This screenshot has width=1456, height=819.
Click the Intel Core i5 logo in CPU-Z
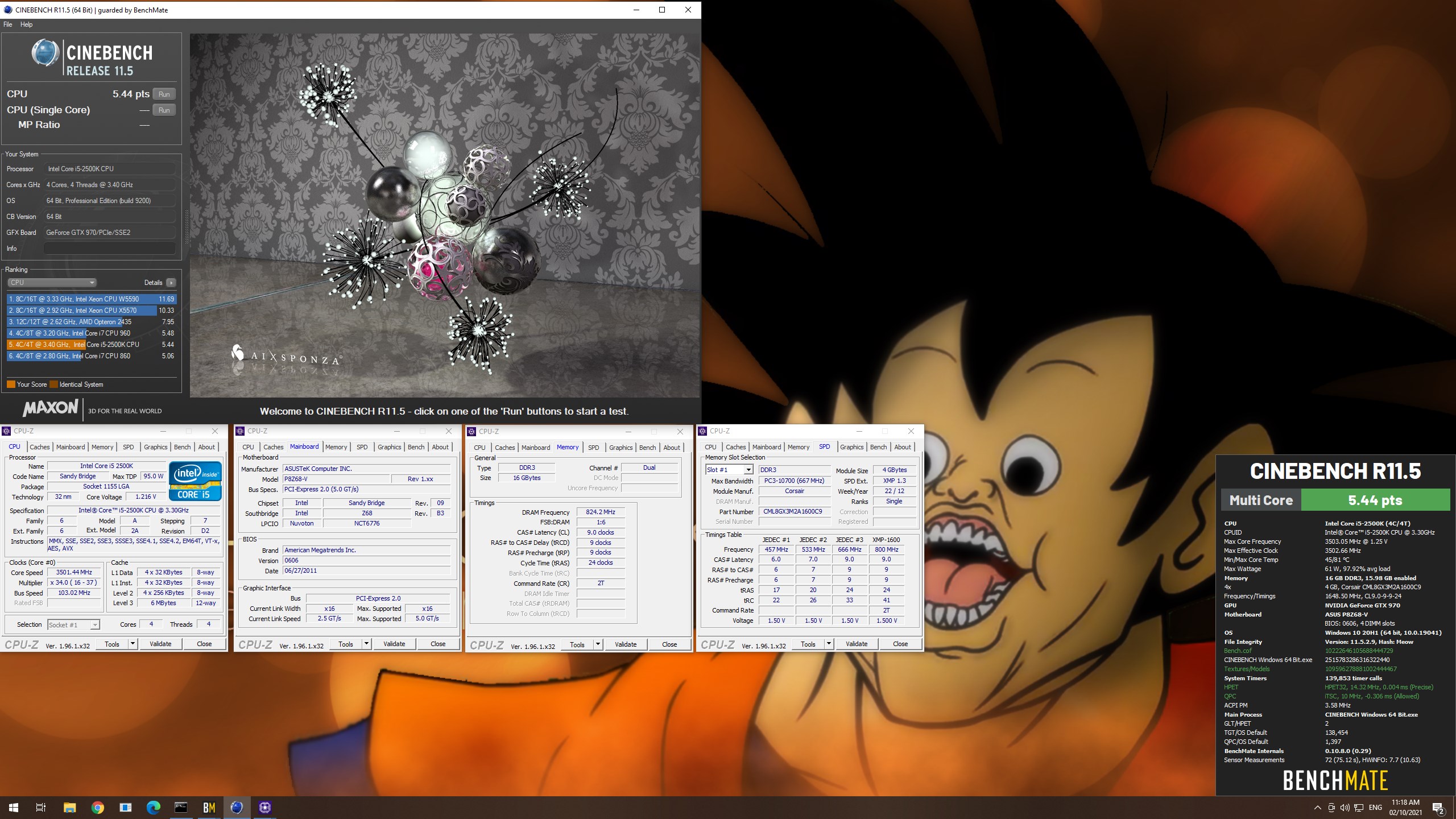(x=195, y=481)
